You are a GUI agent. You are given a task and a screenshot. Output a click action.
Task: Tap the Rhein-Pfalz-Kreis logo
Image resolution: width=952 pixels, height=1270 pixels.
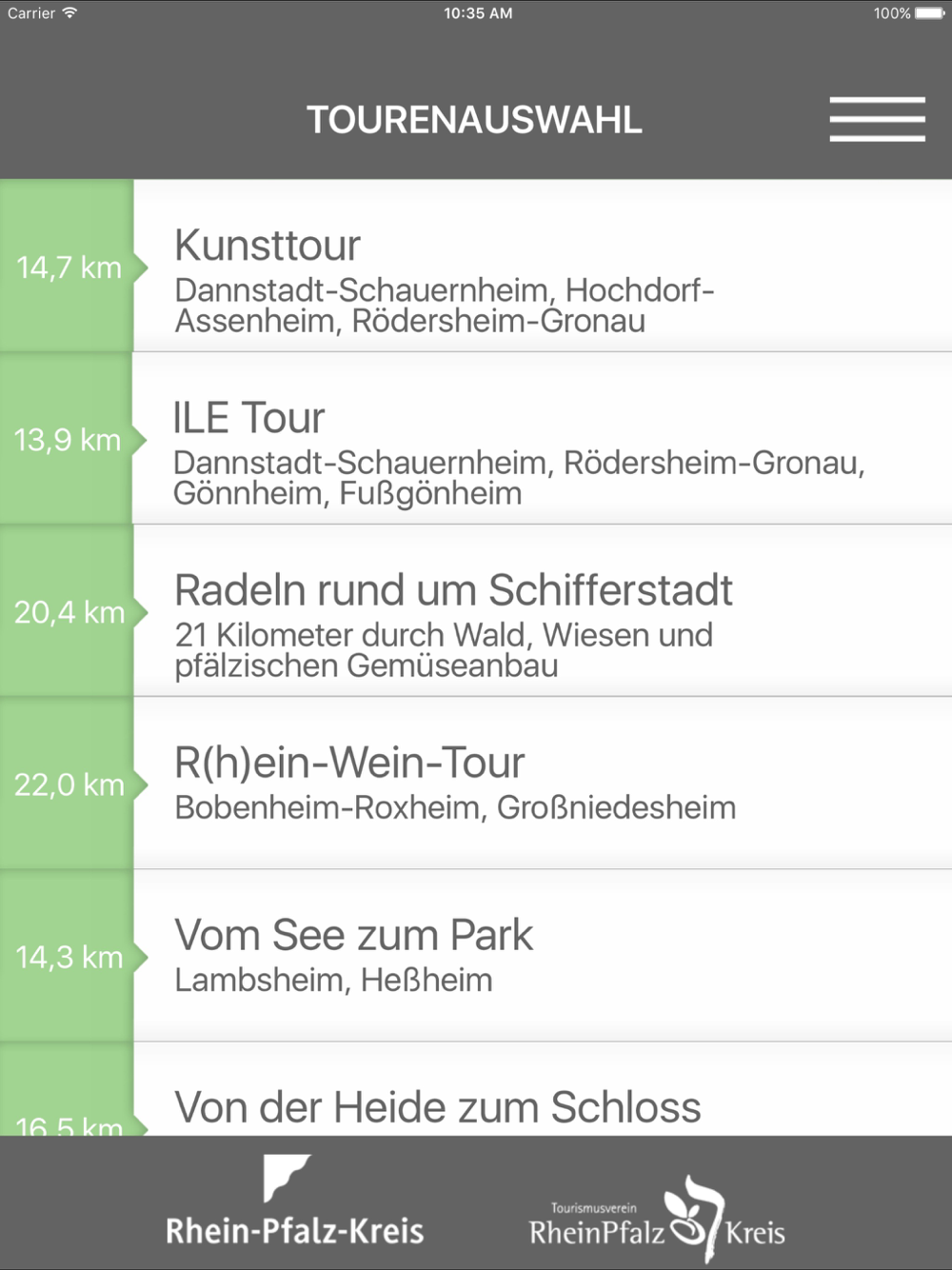tap(294, 1201)
